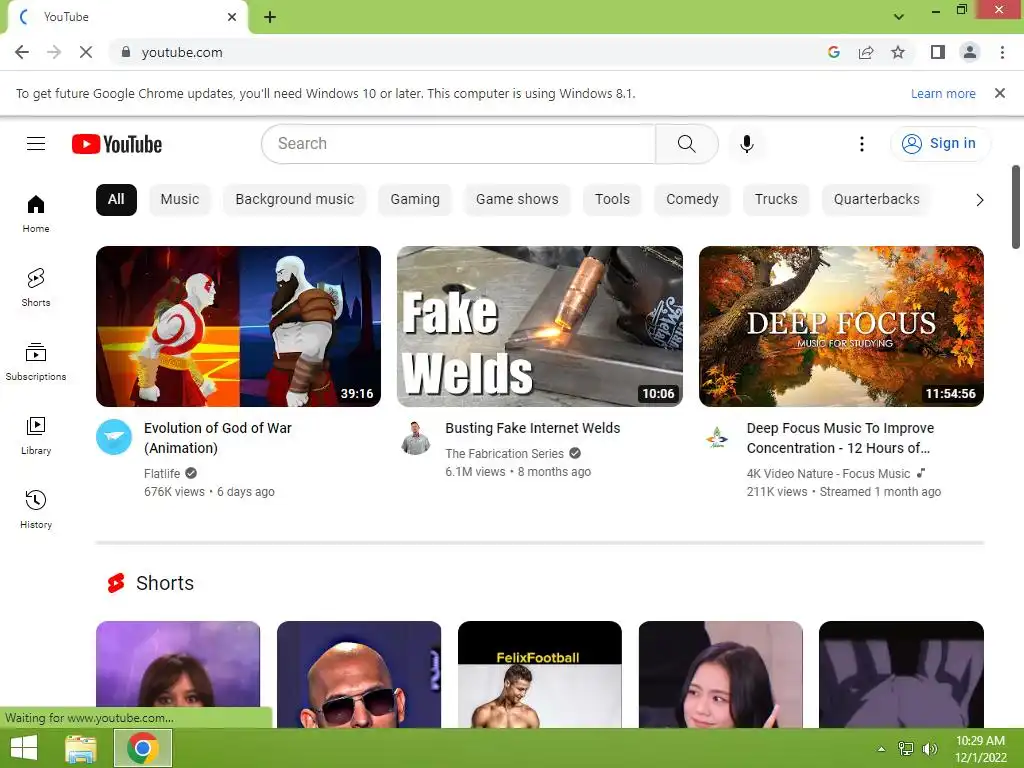Dismiss the Chrome update infobar

coord(1000,93)
